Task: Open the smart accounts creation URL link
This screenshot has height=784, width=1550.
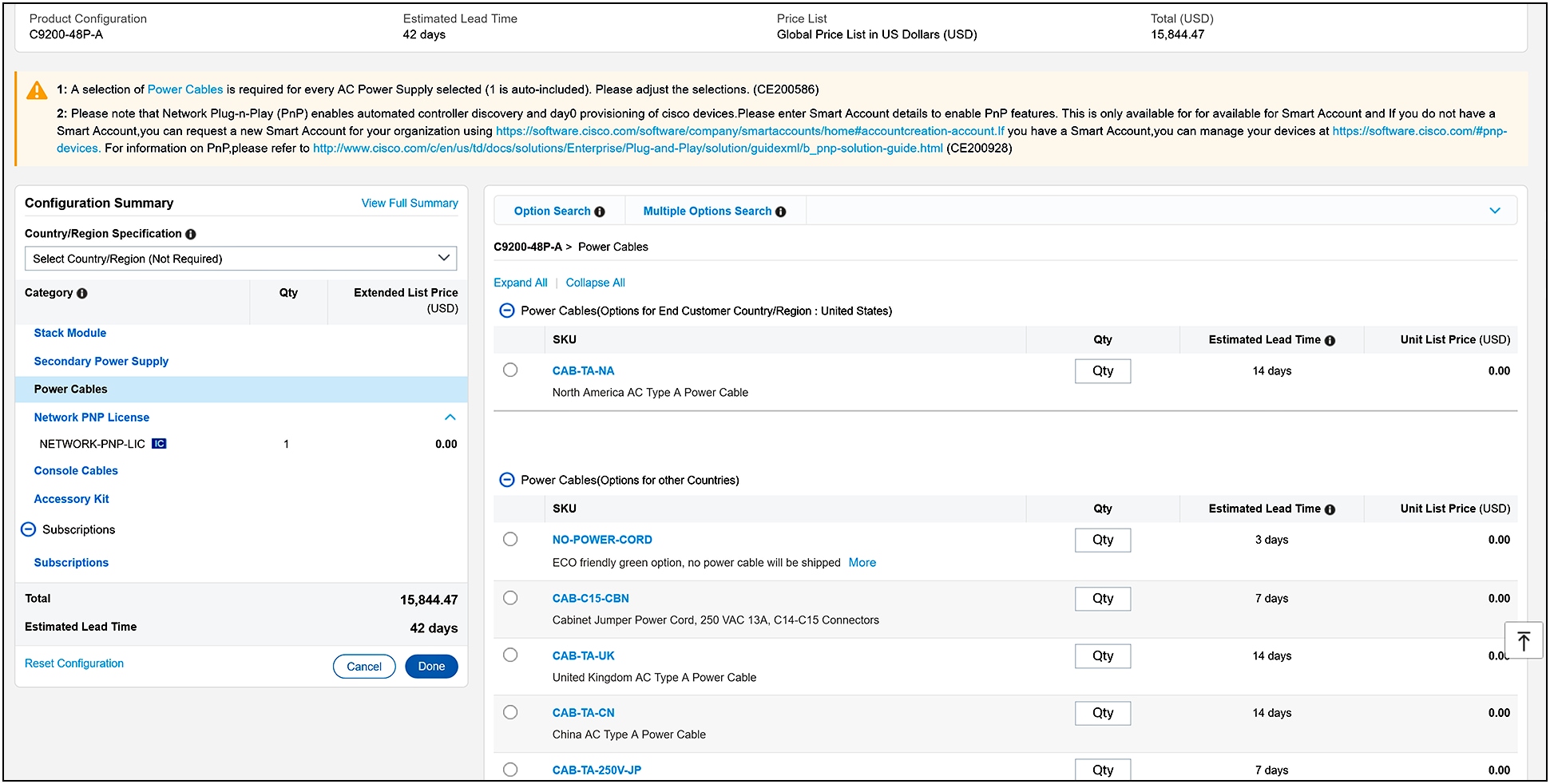Action: point(750,131)
